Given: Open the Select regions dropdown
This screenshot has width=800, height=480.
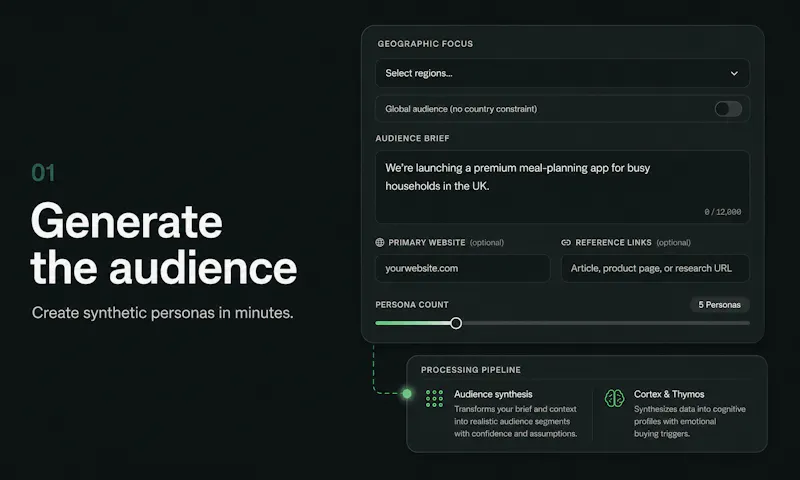Looking at the screenshot, I should pos(562,73).
